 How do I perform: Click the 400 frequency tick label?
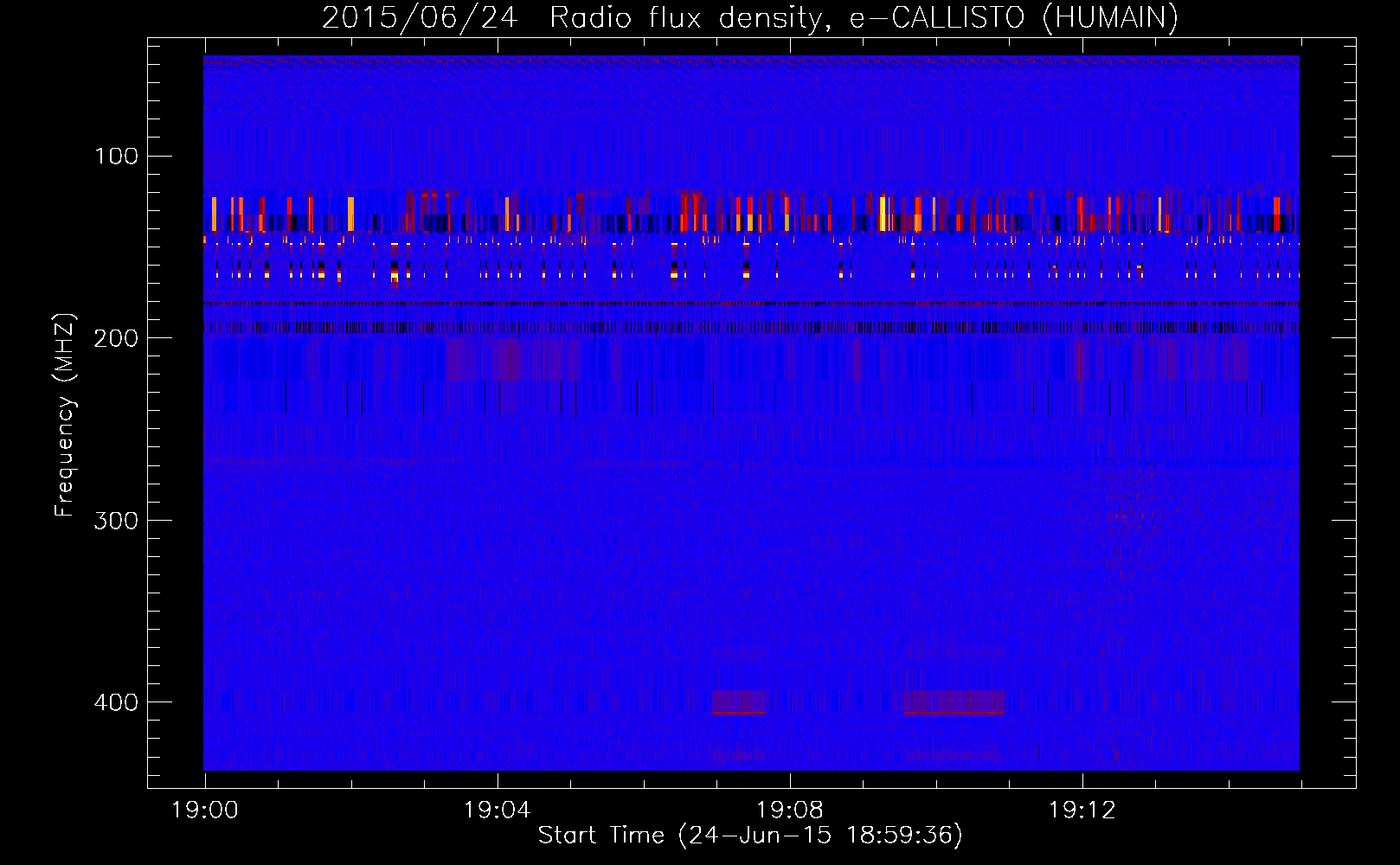(x=117, y=702)
